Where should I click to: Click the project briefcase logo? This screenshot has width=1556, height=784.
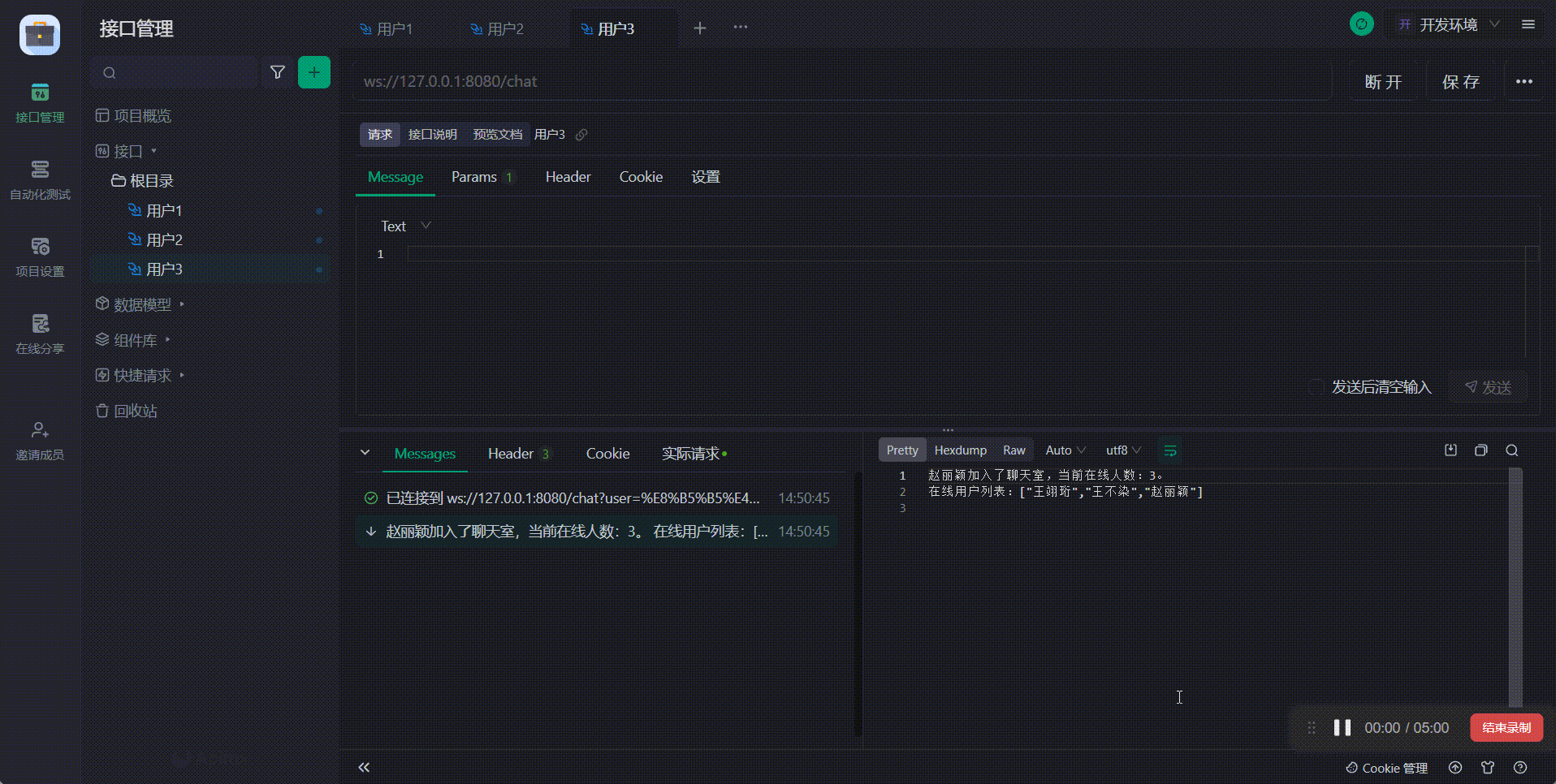(x=40, y=35)
